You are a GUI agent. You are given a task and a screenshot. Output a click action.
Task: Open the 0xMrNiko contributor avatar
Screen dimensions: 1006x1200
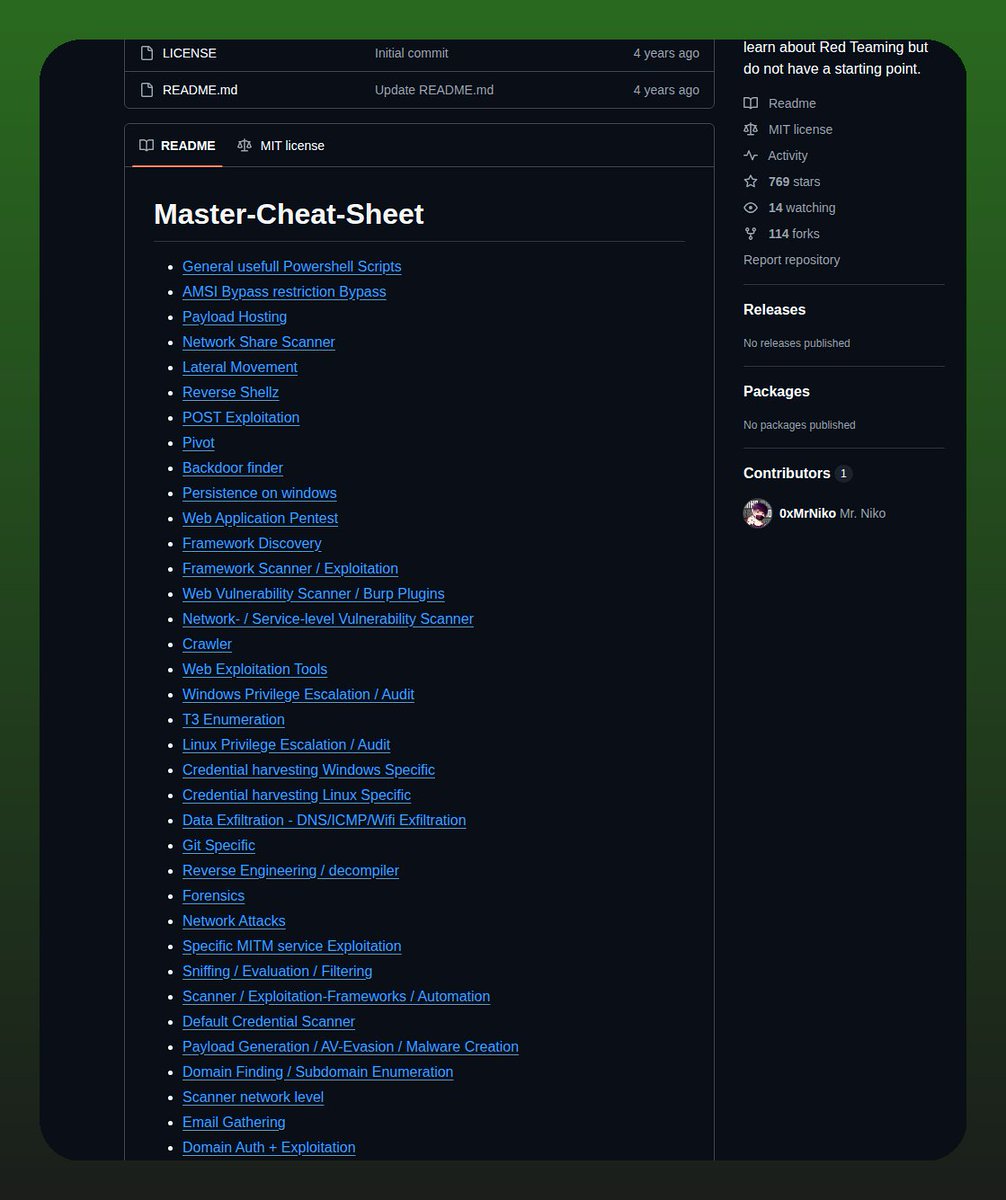click(758, 513)
